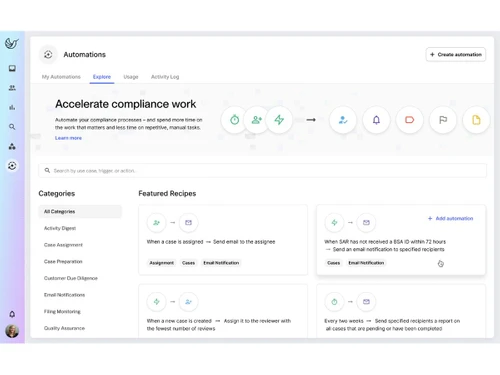The image size is (500, 375).
Task: Open the Usage tab
Action: 131,77
